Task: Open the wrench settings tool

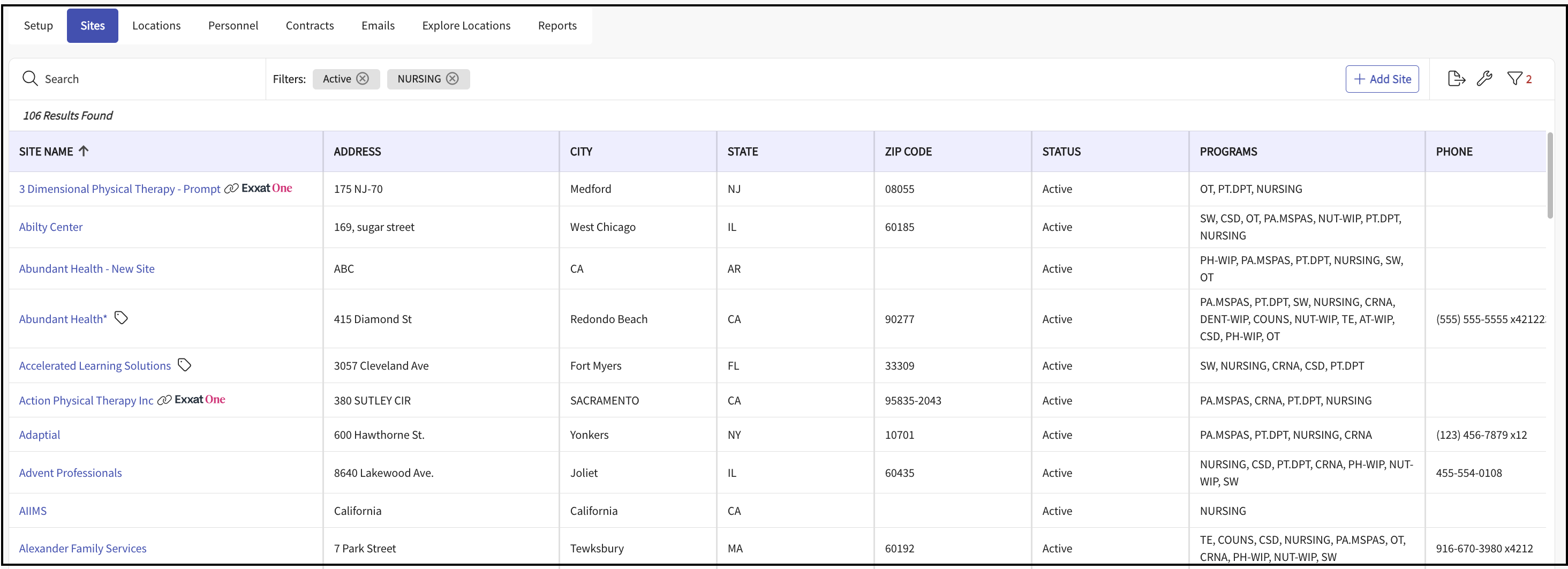Action: tap(1484, 79)
